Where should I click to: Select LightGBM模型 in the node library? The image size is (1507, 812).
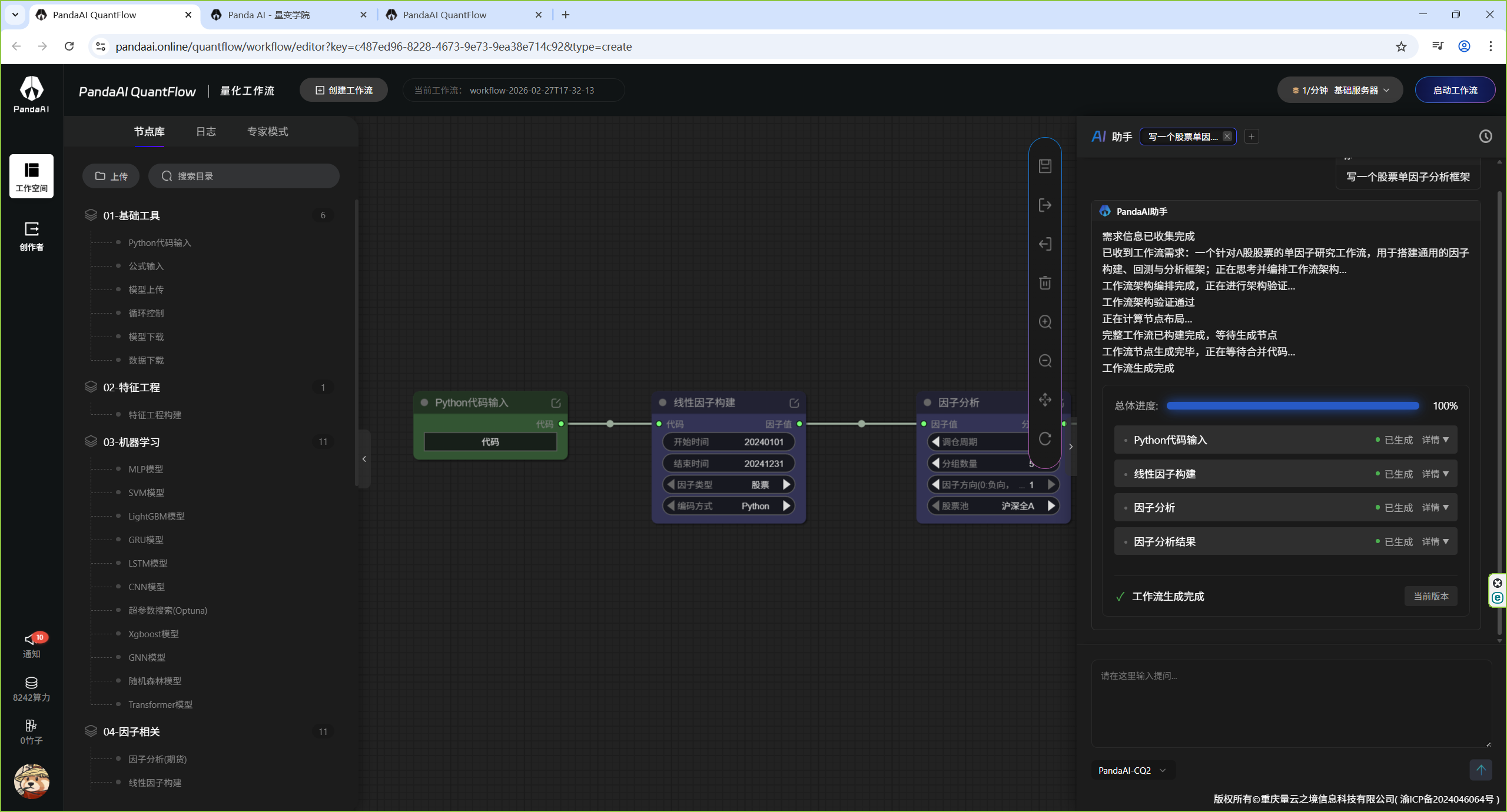tap(157, 516)
